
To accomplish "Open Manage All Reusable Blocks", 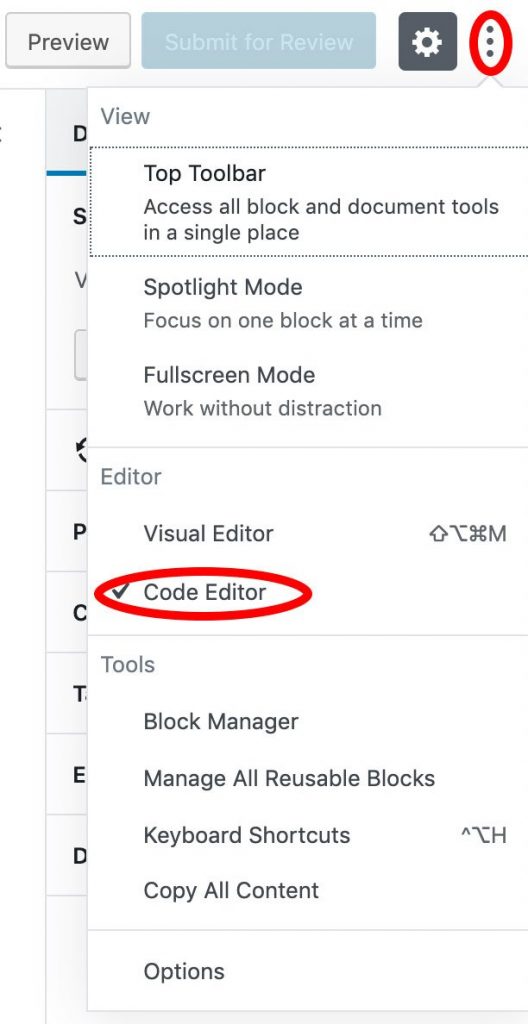I will point(308,778).
